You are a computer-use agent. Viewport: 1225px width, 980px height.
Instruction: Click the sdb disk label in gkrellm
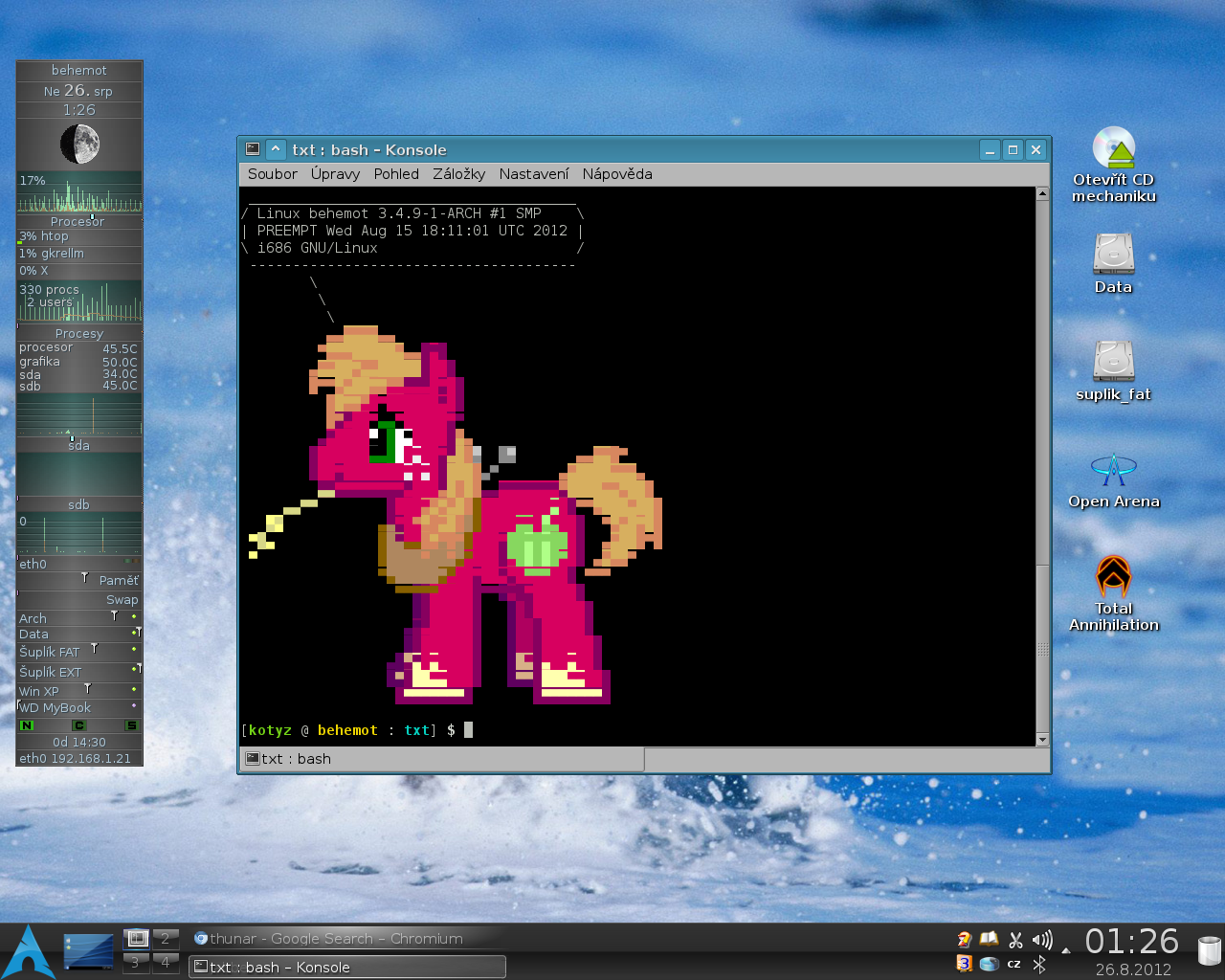point(79,504)
